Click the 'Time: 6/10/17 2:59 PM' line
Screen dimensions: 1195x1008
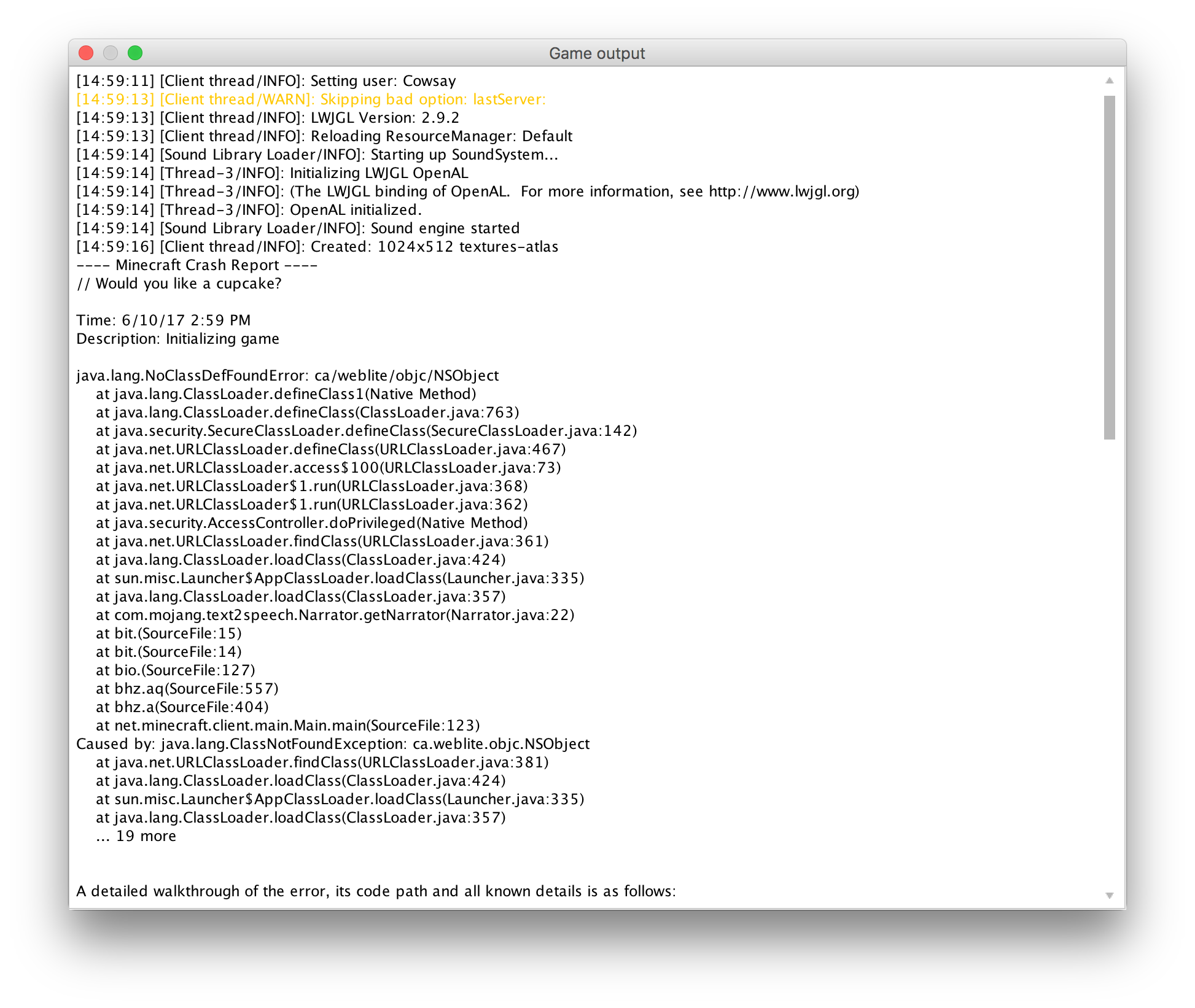pyautogui.click(x=163, y=320)
